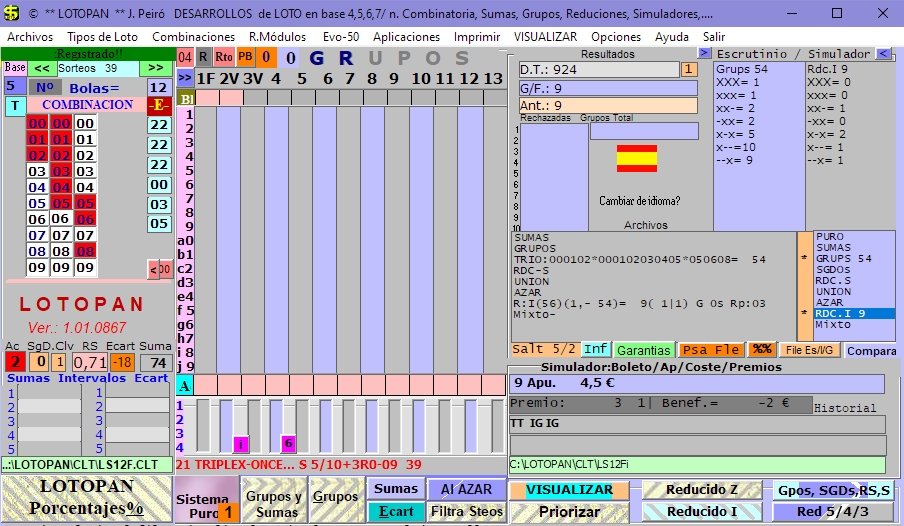Click the red -E- button
The image size is (904, 526).
pyautogui.click(x=159, y=106)
